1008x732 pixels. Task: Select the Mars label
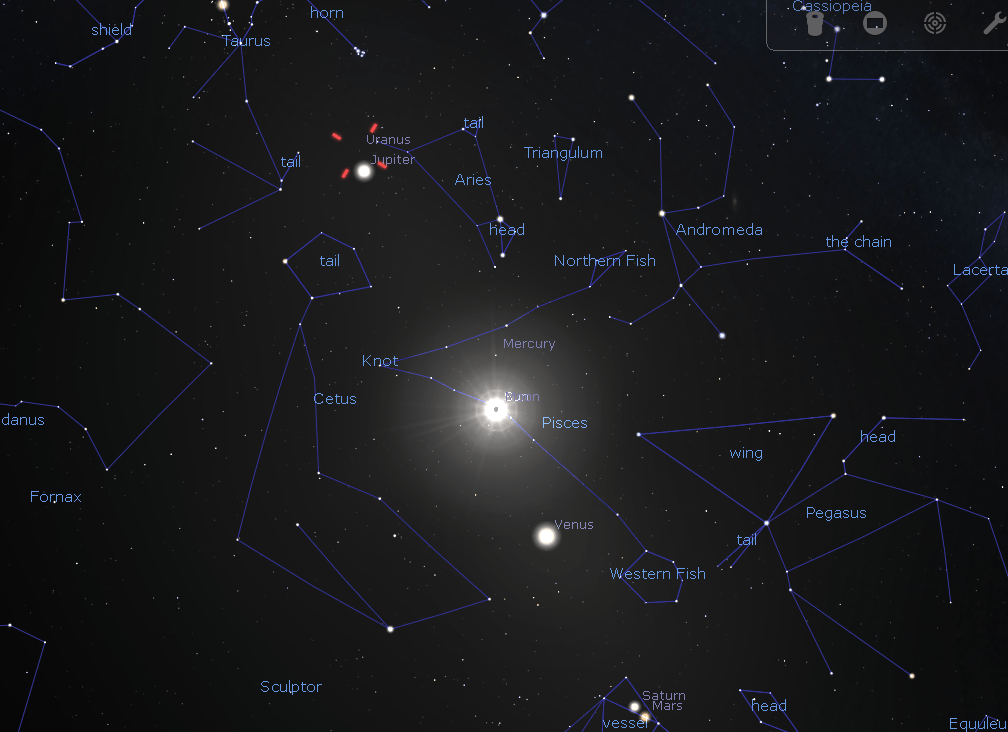pyautogui.click(x=667, y=707)
